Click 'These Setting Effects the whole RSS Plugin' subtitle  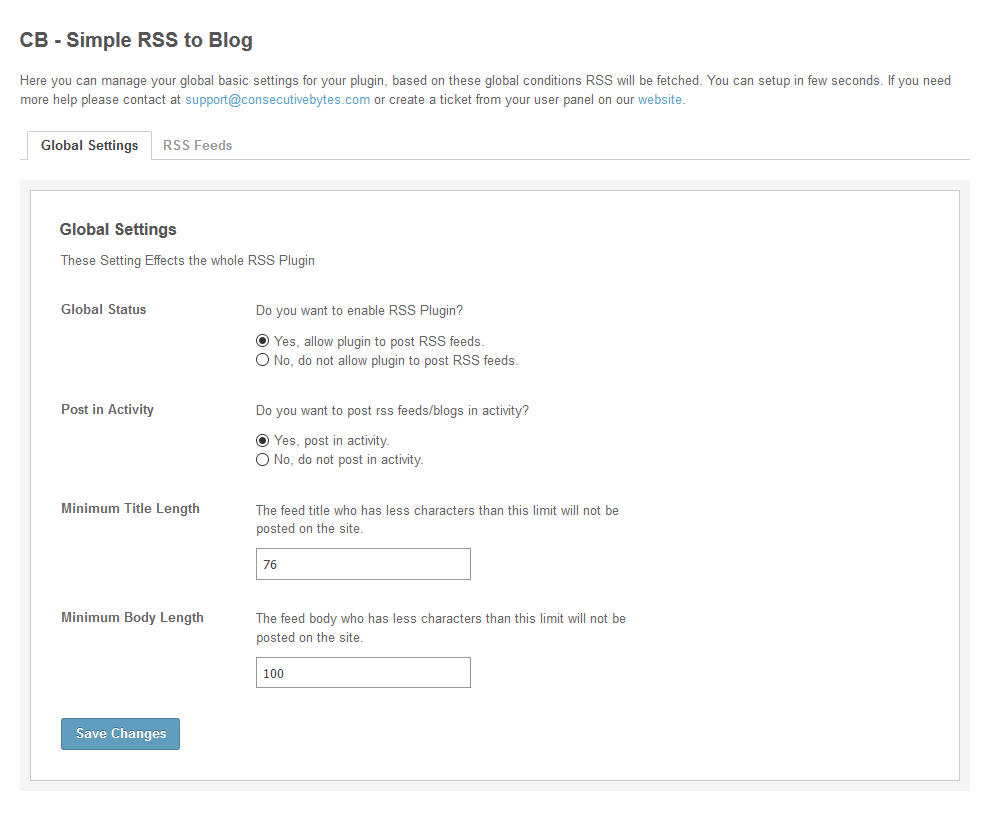pos(187,261)
